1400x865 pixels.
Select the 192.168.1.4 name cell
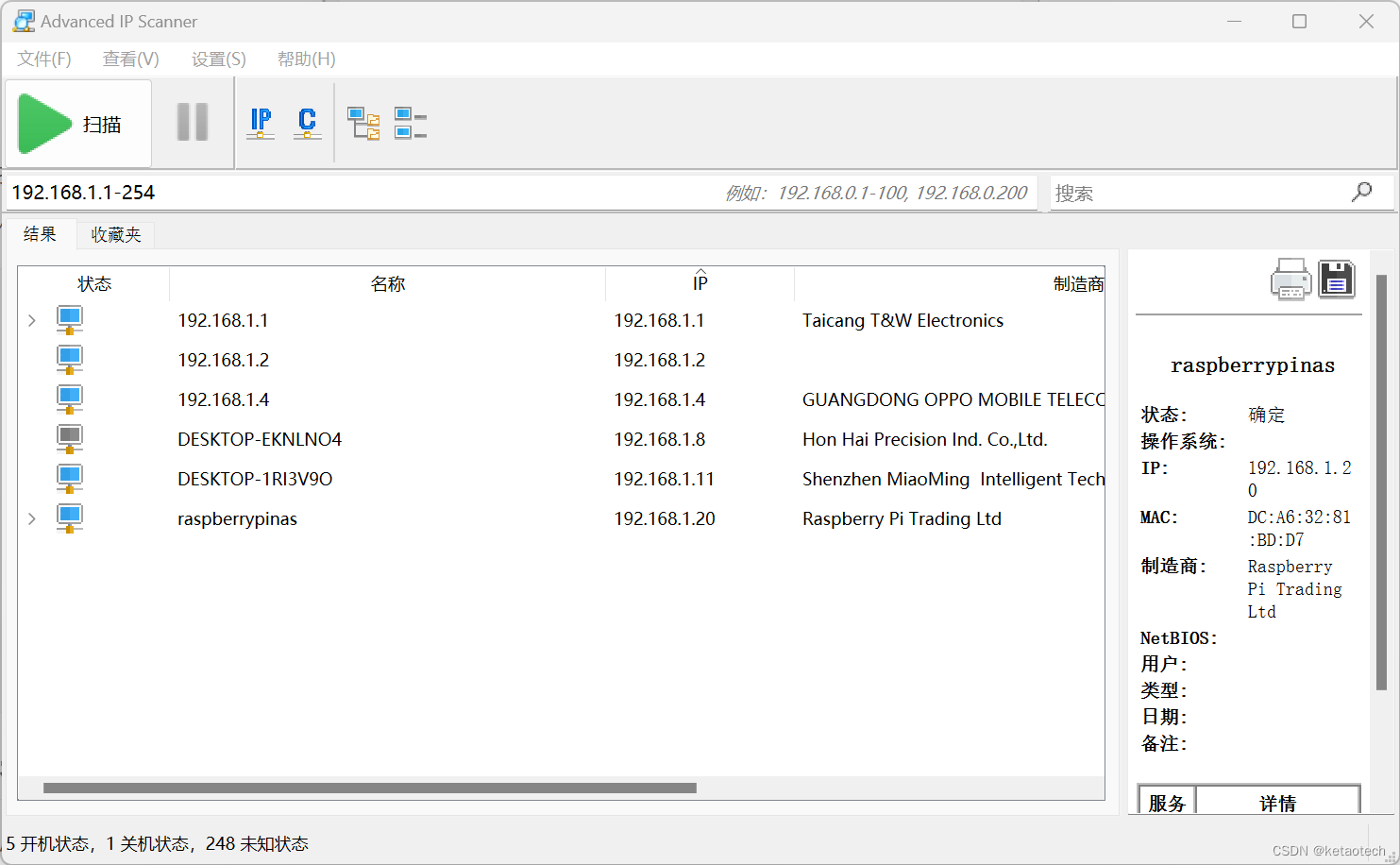tap(224, 399)
